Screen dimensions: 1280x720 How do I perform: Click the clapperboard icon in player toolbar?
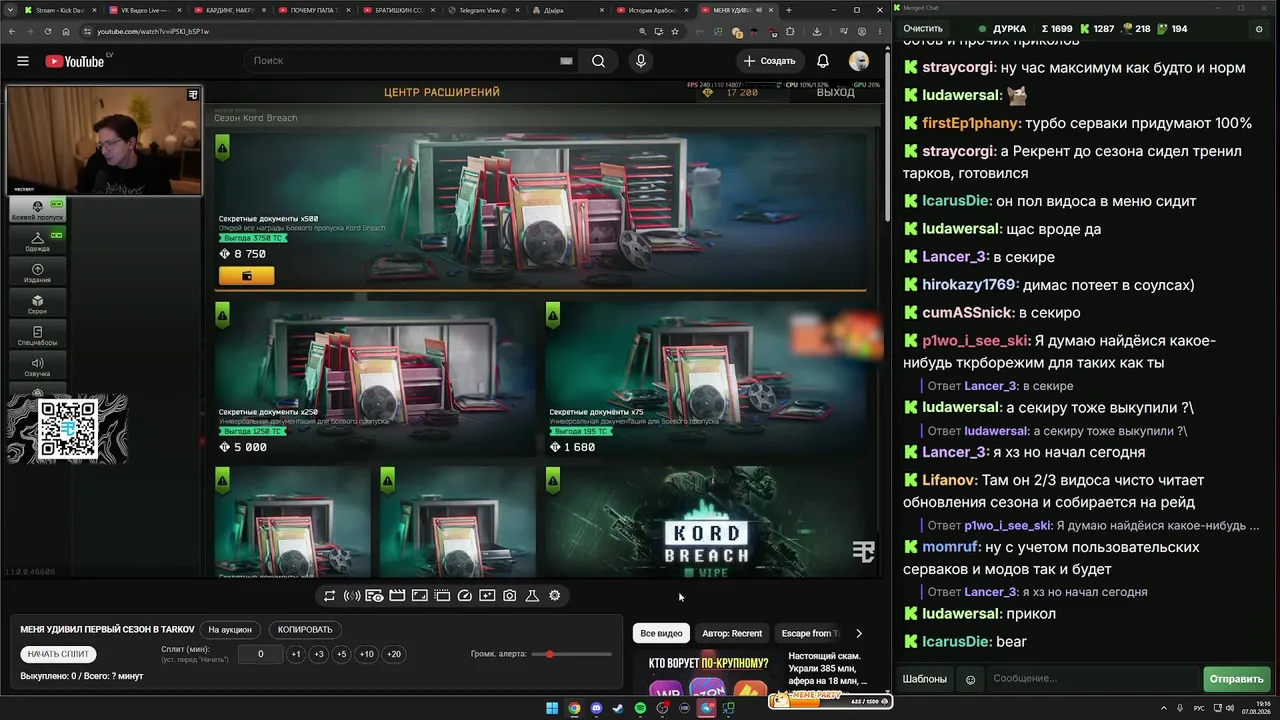(397, 596)
